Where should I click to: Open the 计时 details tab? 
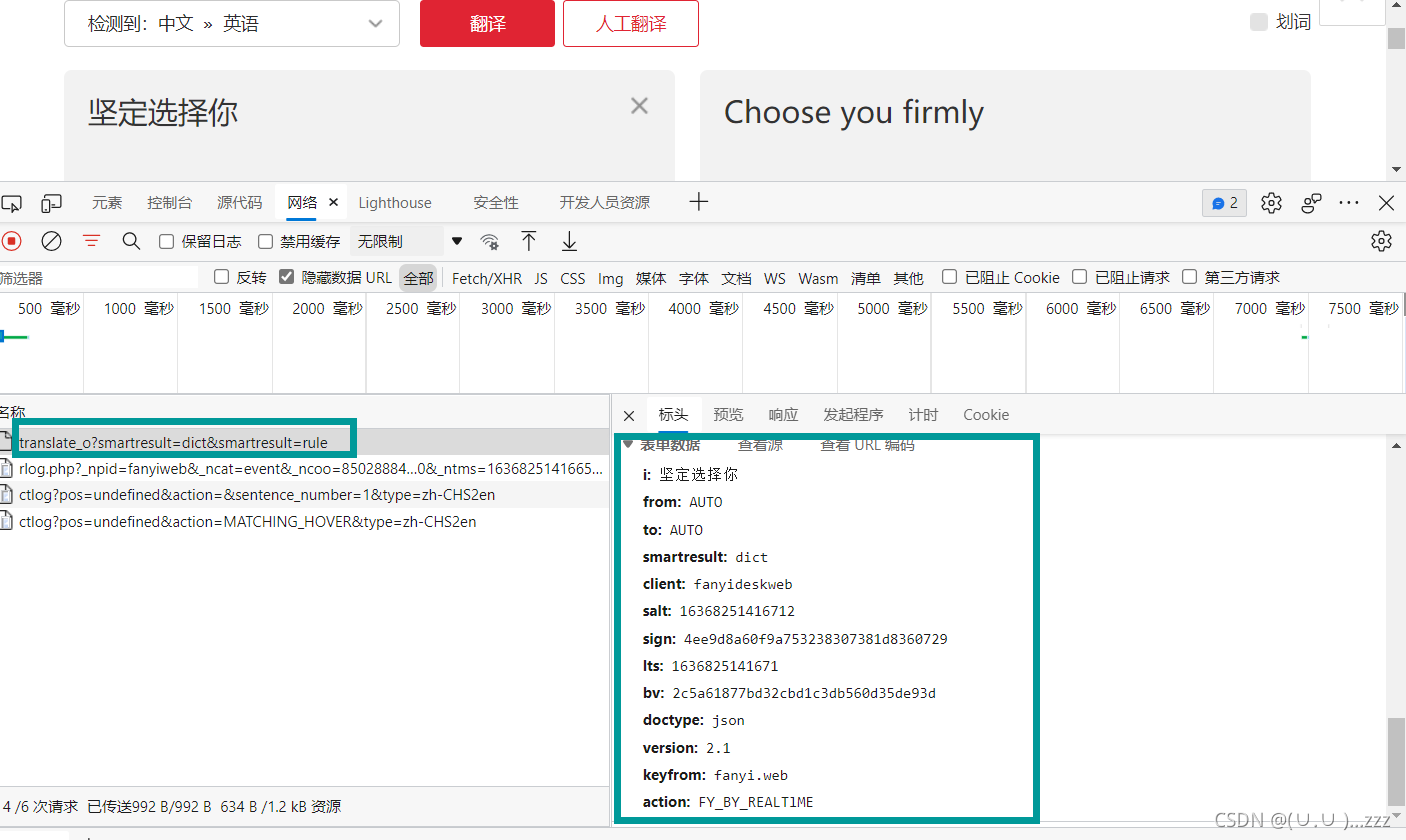923,415
